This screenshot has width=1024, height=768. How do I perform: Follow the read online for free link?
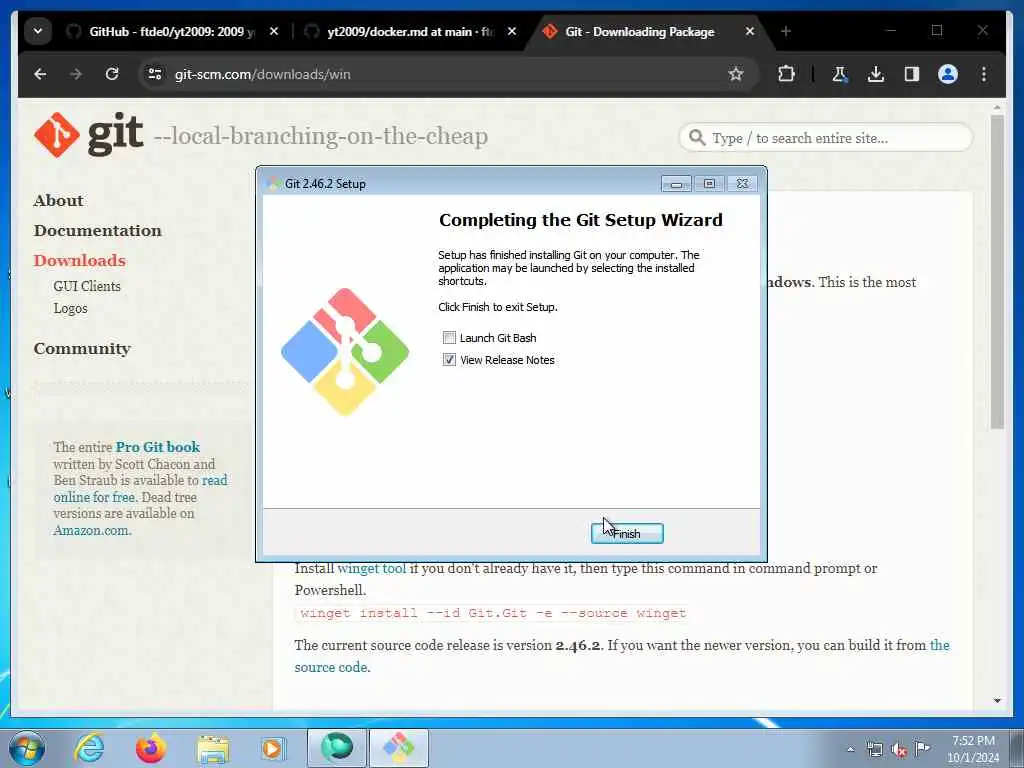pos(140,488)
